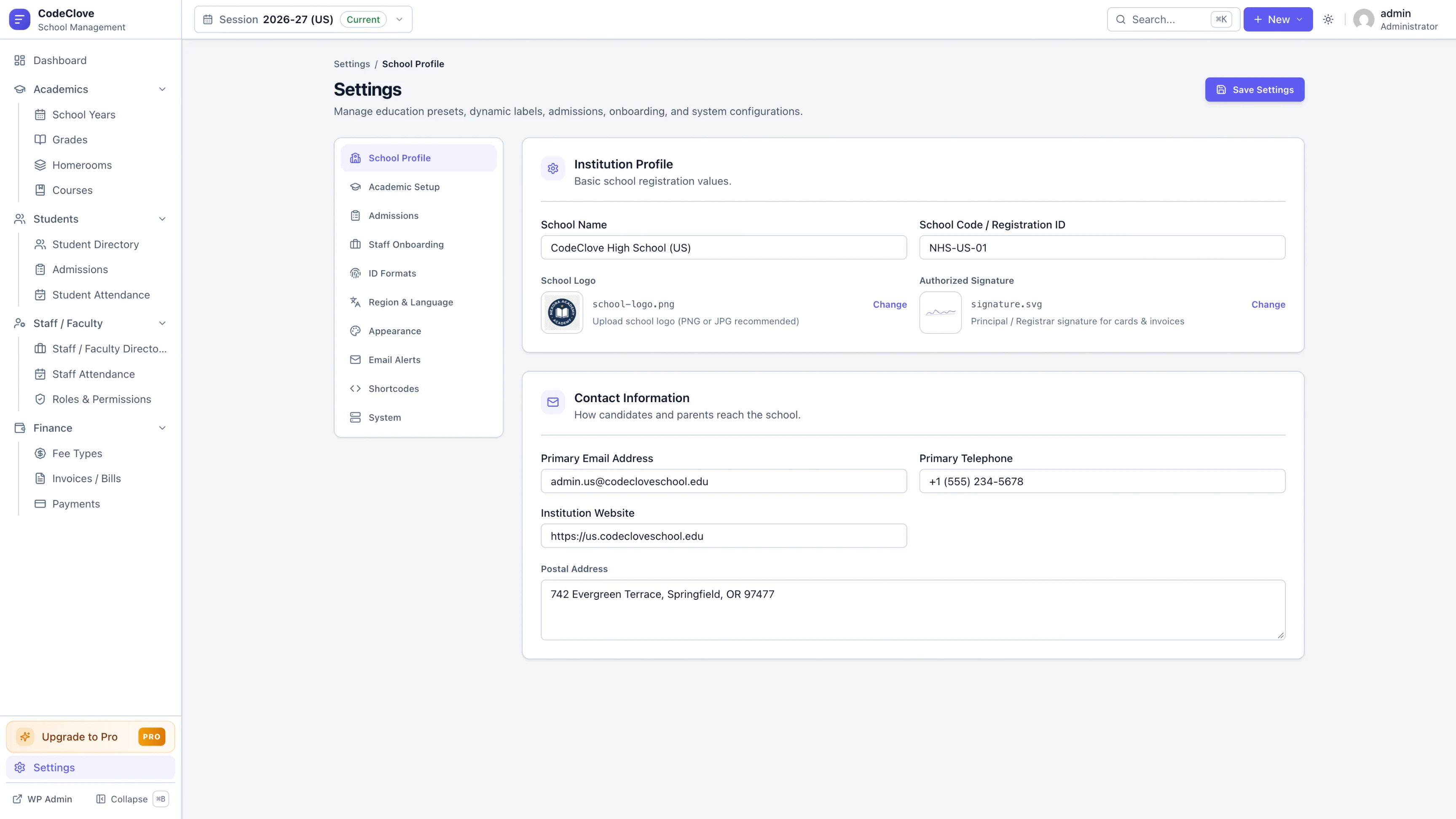
Task: Click the Shortcodes code brackets icon
Action: (x=355, y=388)
